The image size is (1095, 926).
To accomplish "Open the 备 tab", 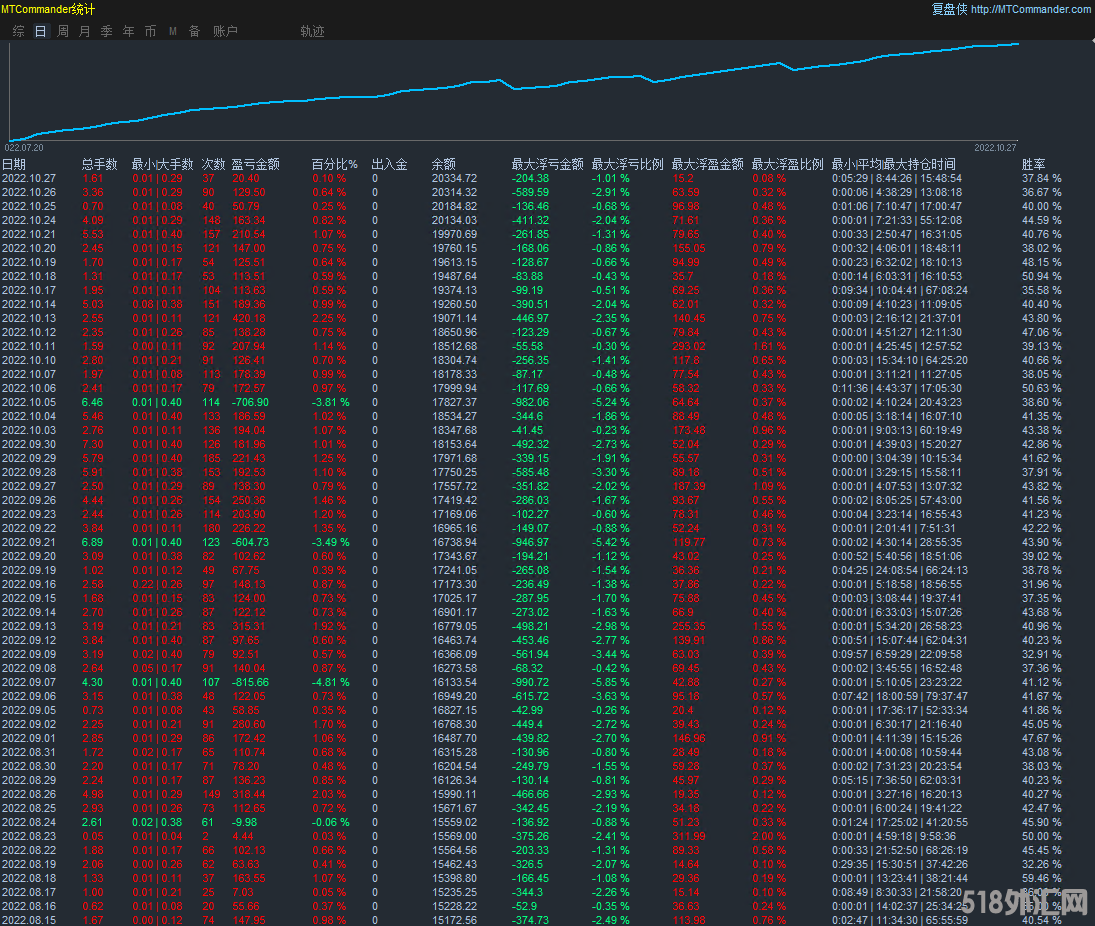I will tap(194, 31).
